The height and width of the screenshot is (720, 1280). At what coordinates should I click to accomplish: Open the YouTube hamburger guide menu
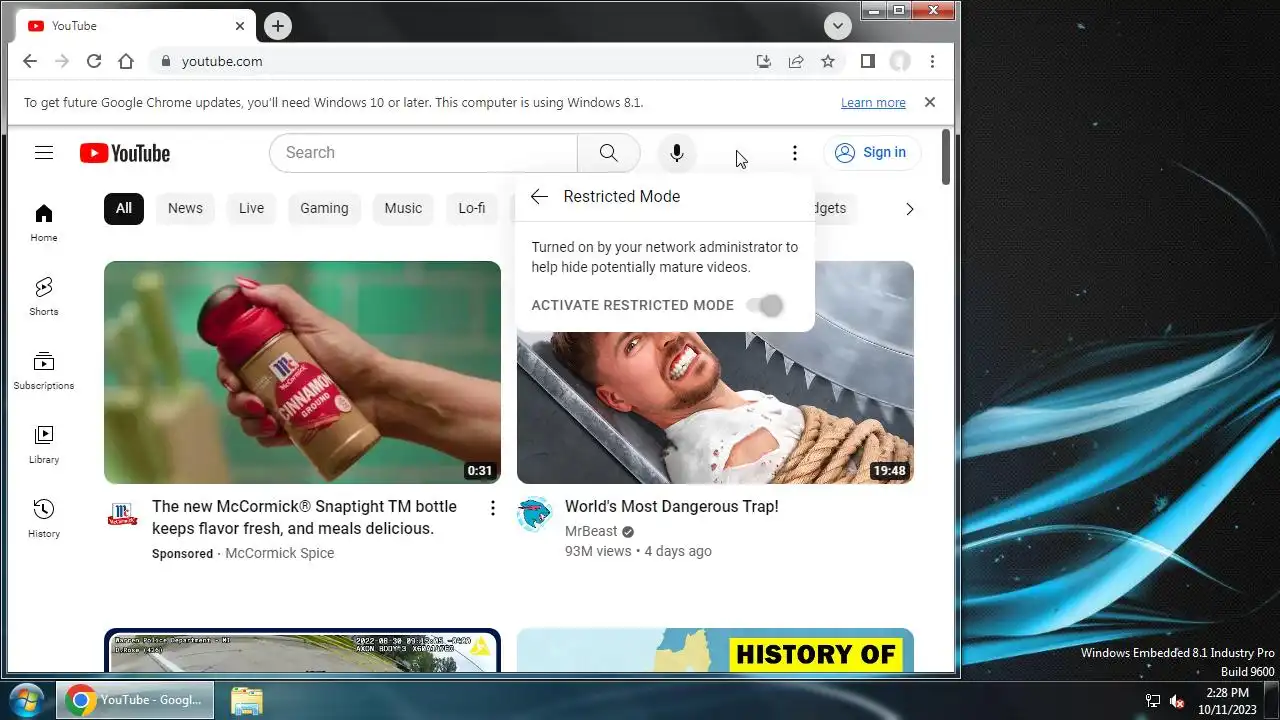[43, 153]
